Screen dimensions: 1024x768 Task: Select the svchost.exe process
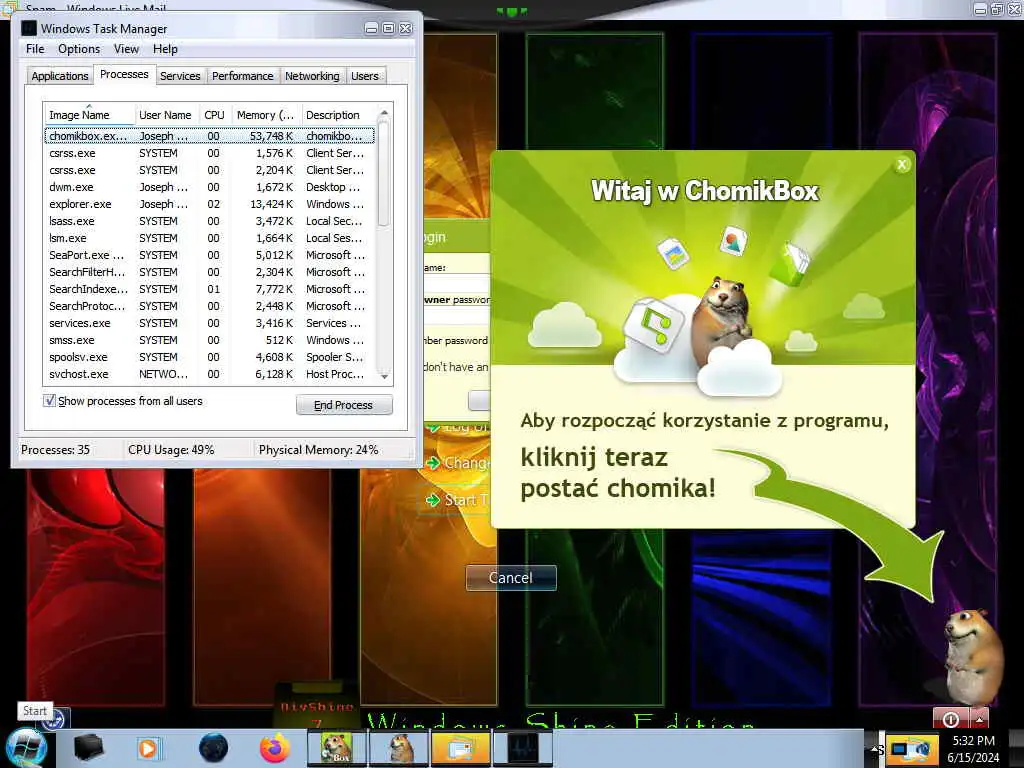coord(210,374)
